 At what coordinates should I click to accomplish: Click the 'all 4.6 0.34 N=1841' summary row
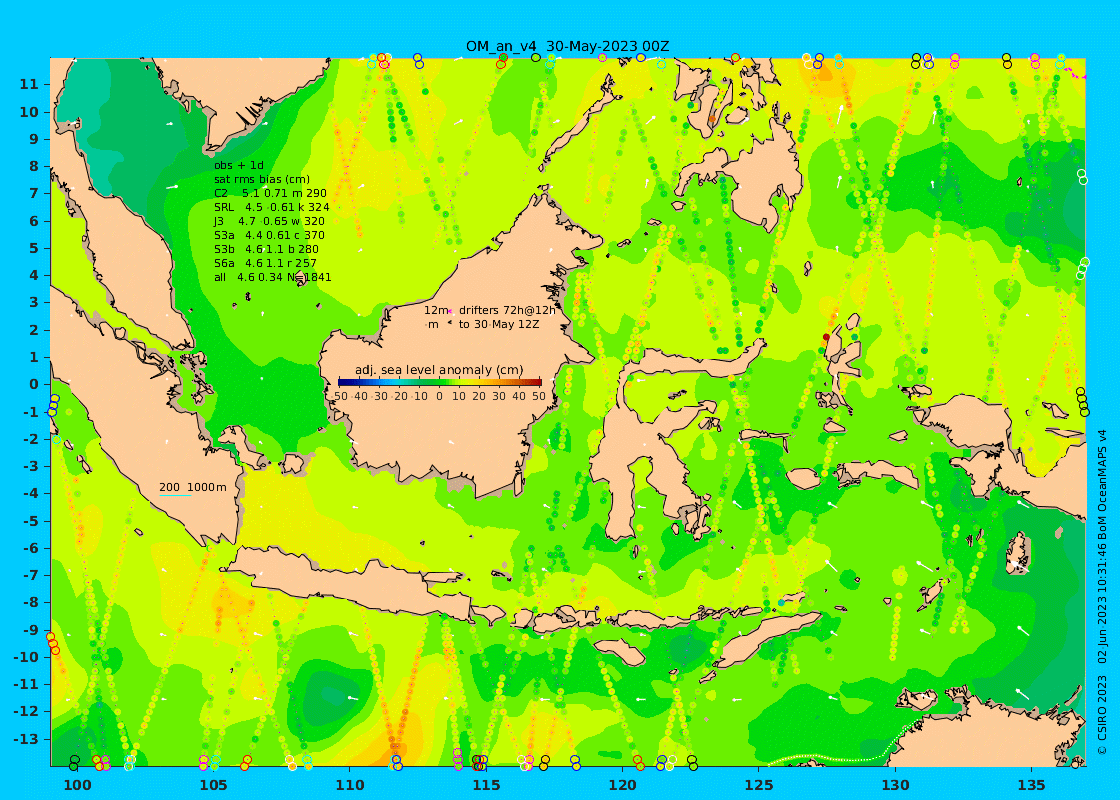272,277
